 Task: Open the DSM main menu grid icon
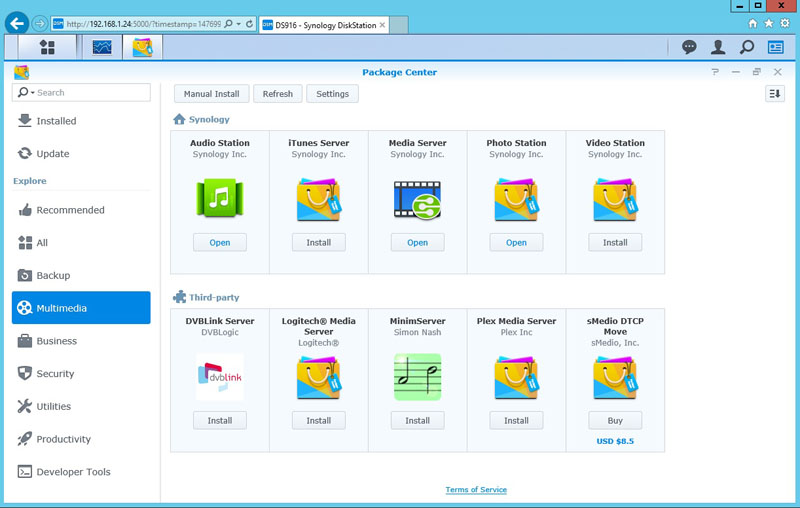(47, 47)
